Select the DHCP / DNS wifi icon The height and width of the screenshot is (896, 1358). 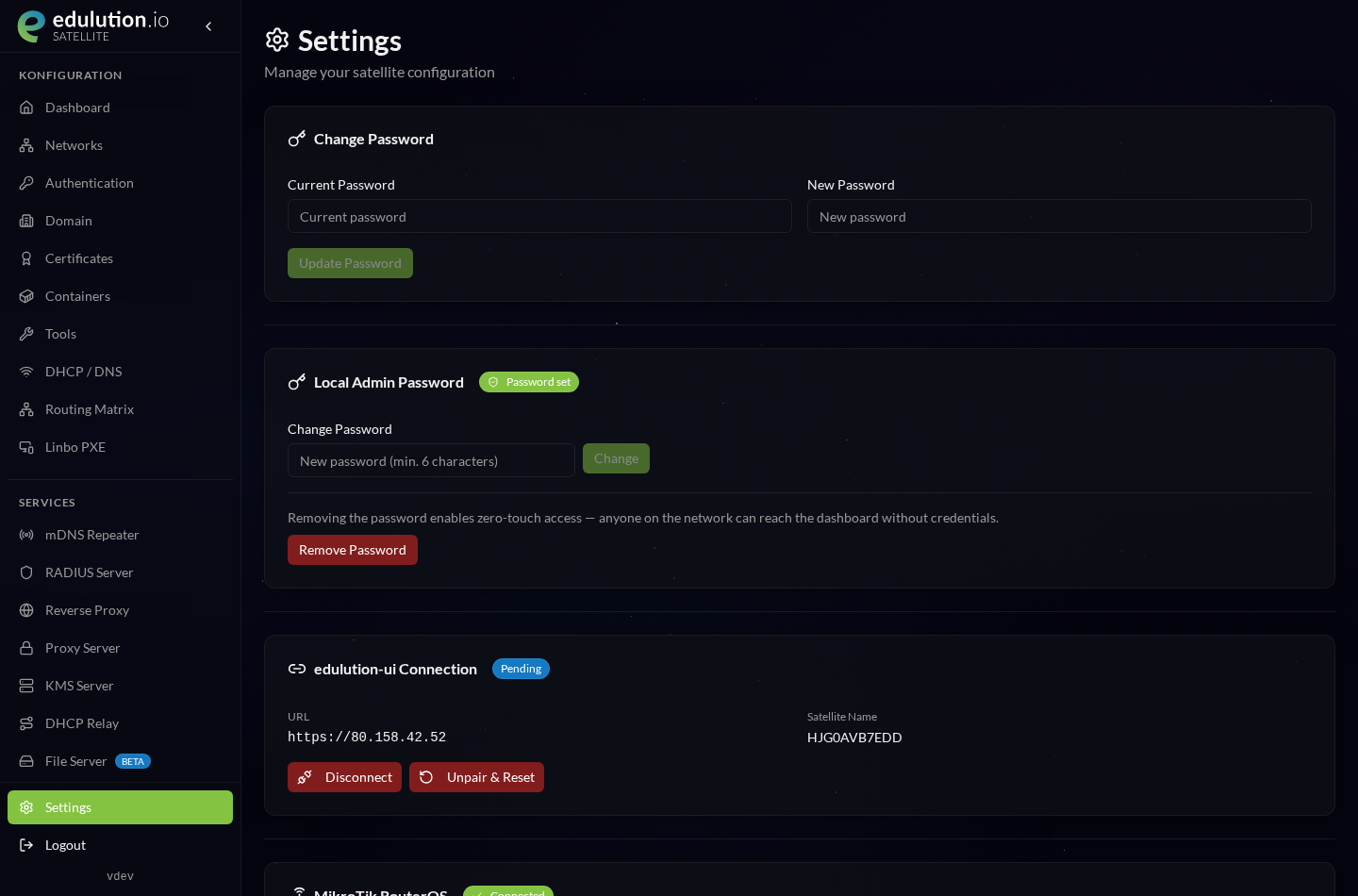pyautogui.click(x=26, y=372)
